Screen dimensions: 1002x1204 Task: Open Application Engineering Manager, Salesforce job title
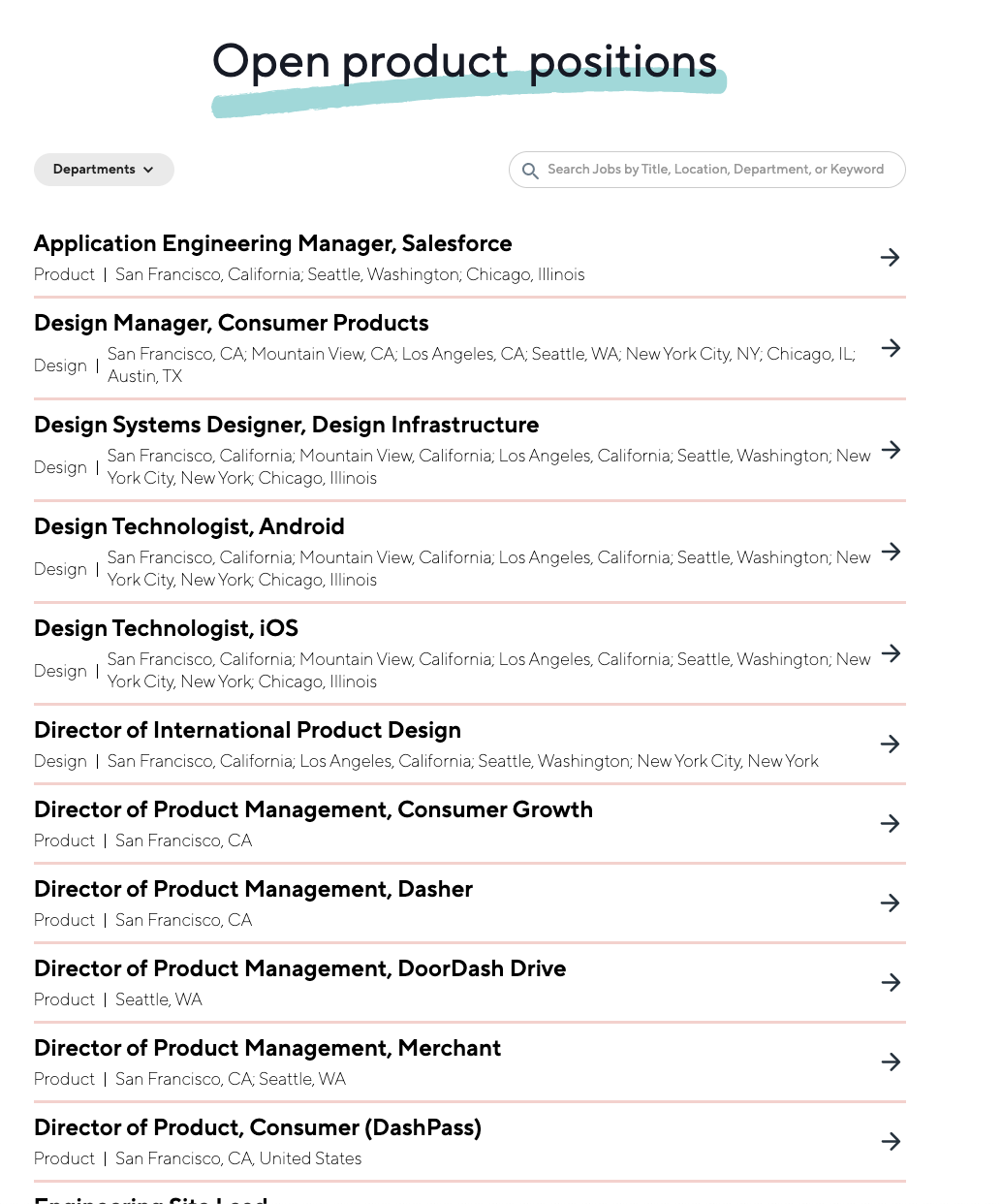tap(272, 243)
